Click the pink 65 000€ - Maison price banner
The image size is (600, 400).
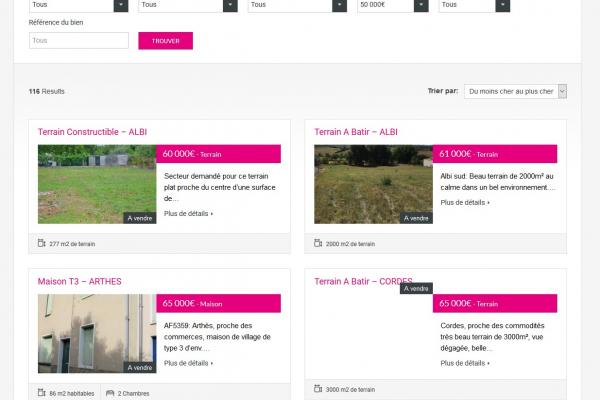tap(218, 304)
